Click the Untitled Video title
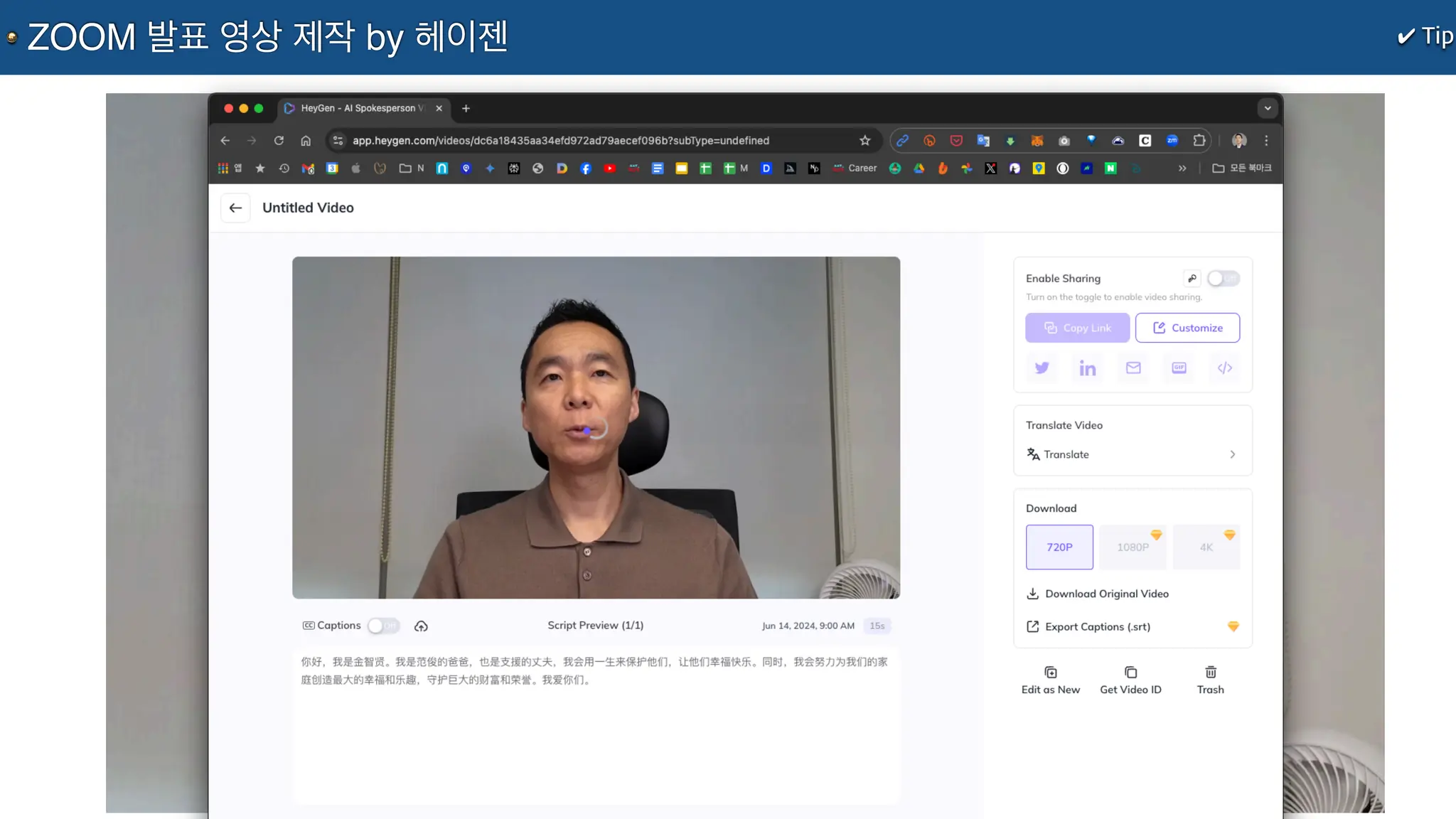This screenshot has height=819, width=1456. click(308, 208)
